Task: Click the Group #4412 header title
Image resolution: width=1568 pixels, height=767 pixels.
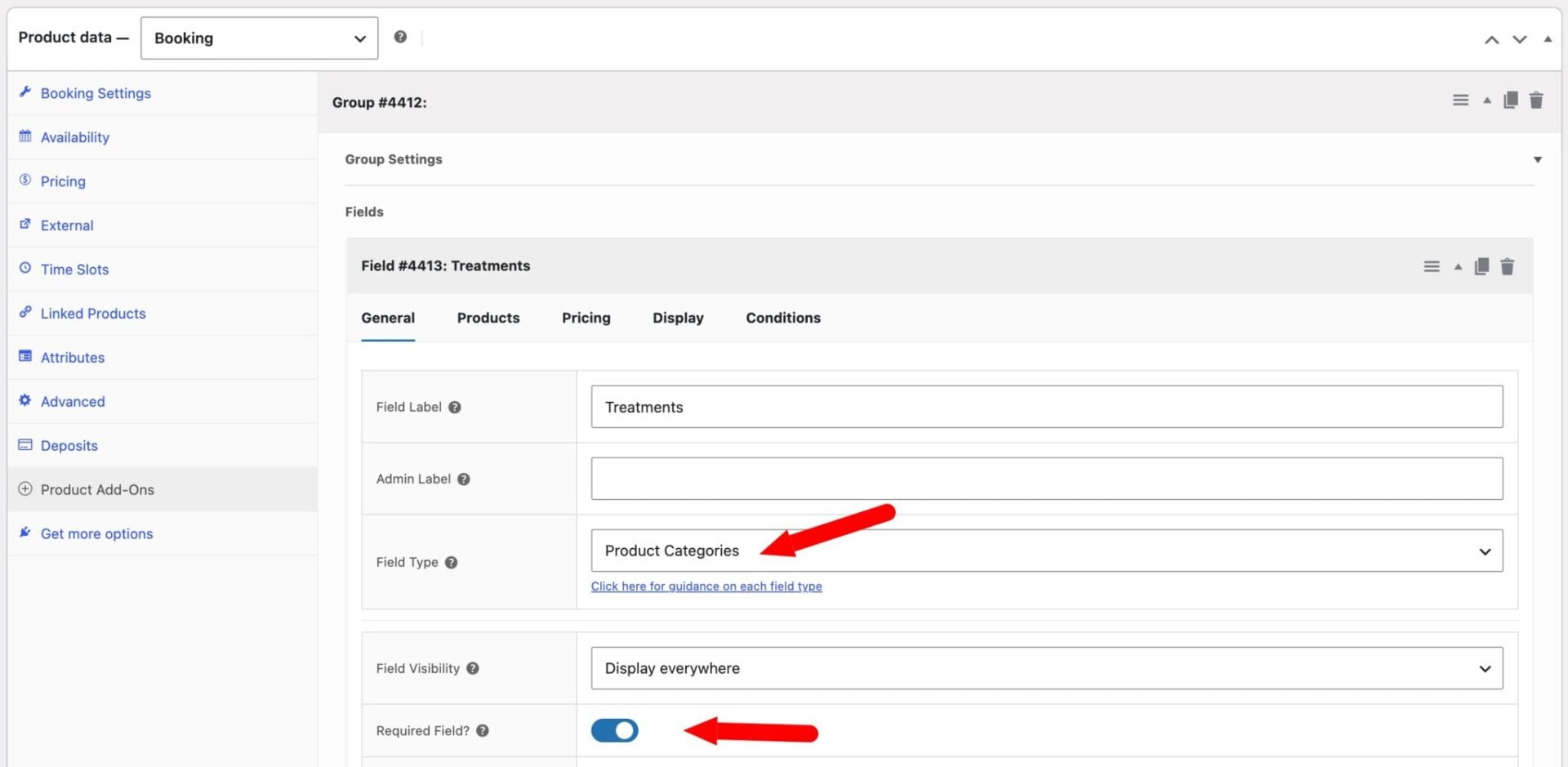Action: (379, 102)
